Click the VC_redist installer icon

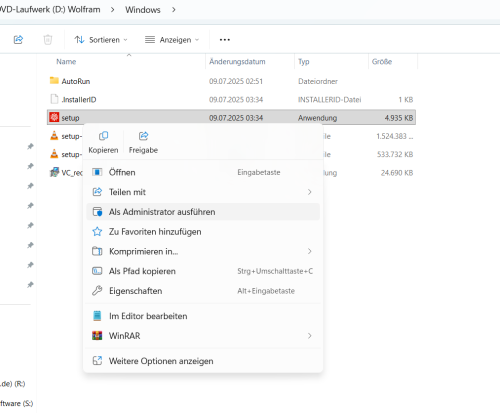tap(54, 172)
